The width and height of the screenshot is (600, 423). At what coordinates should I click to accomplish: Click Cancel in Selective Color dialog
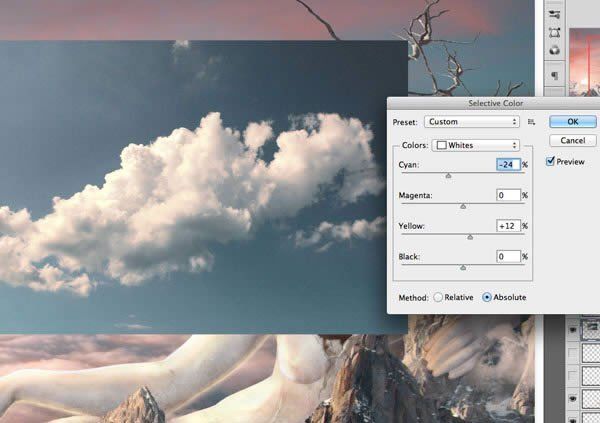tap(572, 140)
